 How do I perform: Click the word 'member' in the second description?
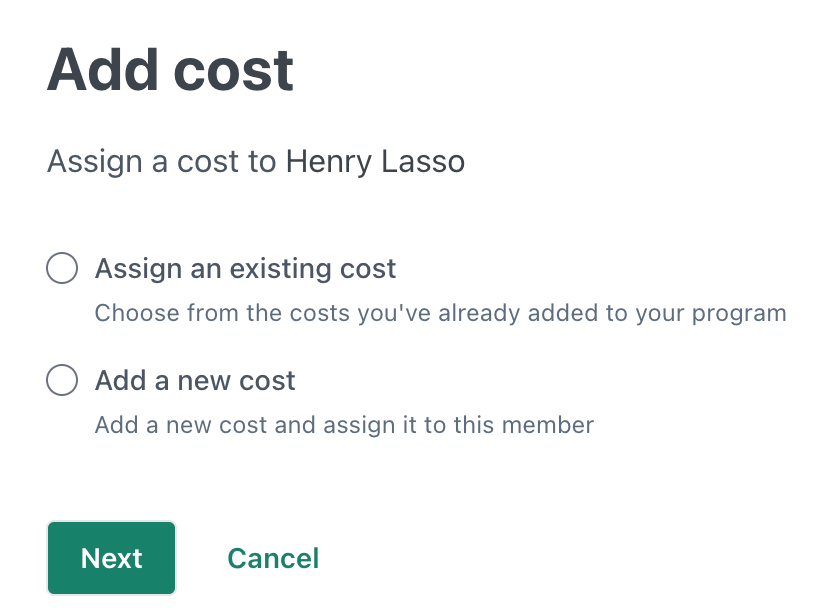coord(554,425)
